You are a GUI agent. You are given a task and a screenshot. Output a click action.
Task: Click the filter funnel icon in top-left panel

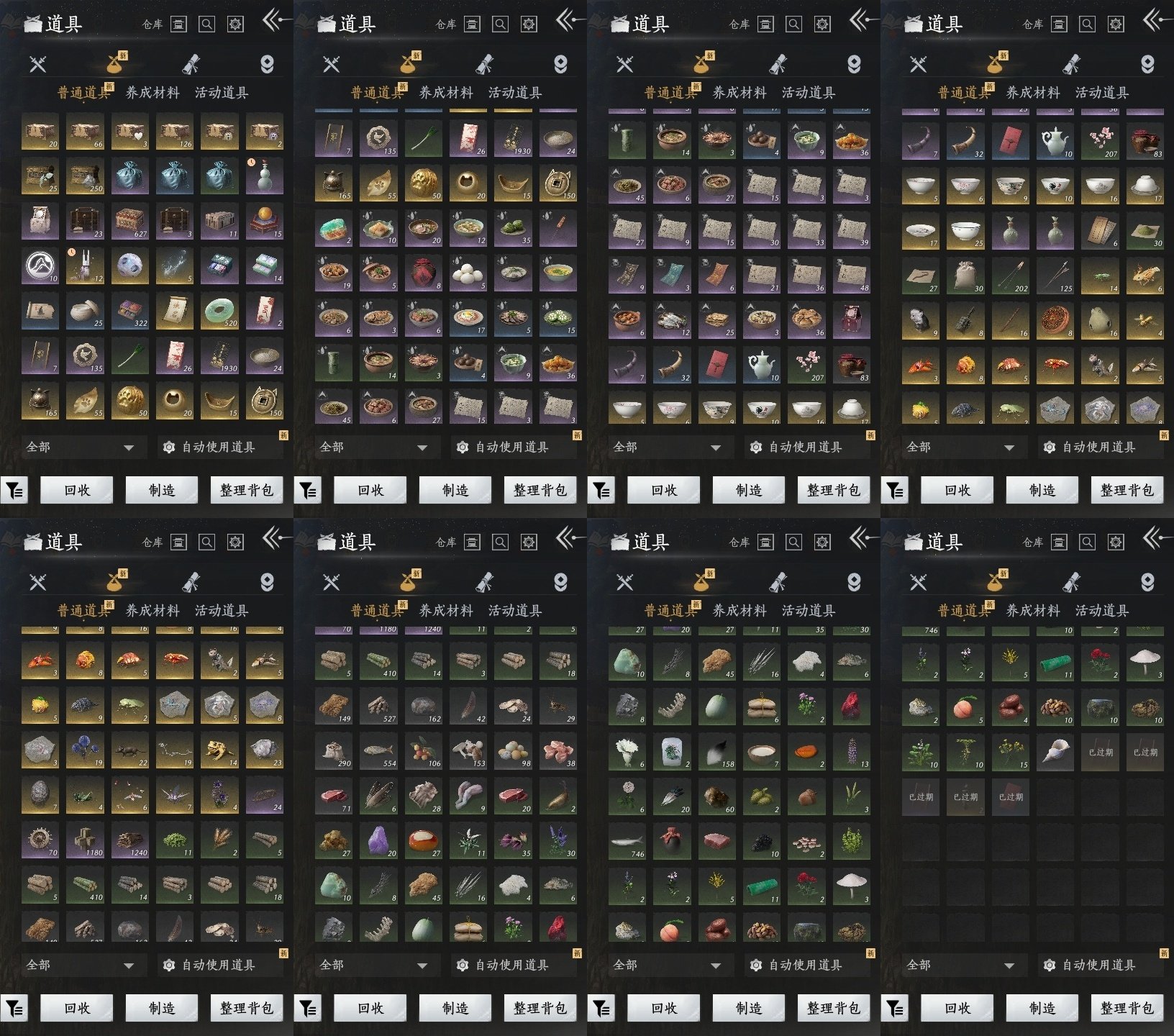(14, 490)
